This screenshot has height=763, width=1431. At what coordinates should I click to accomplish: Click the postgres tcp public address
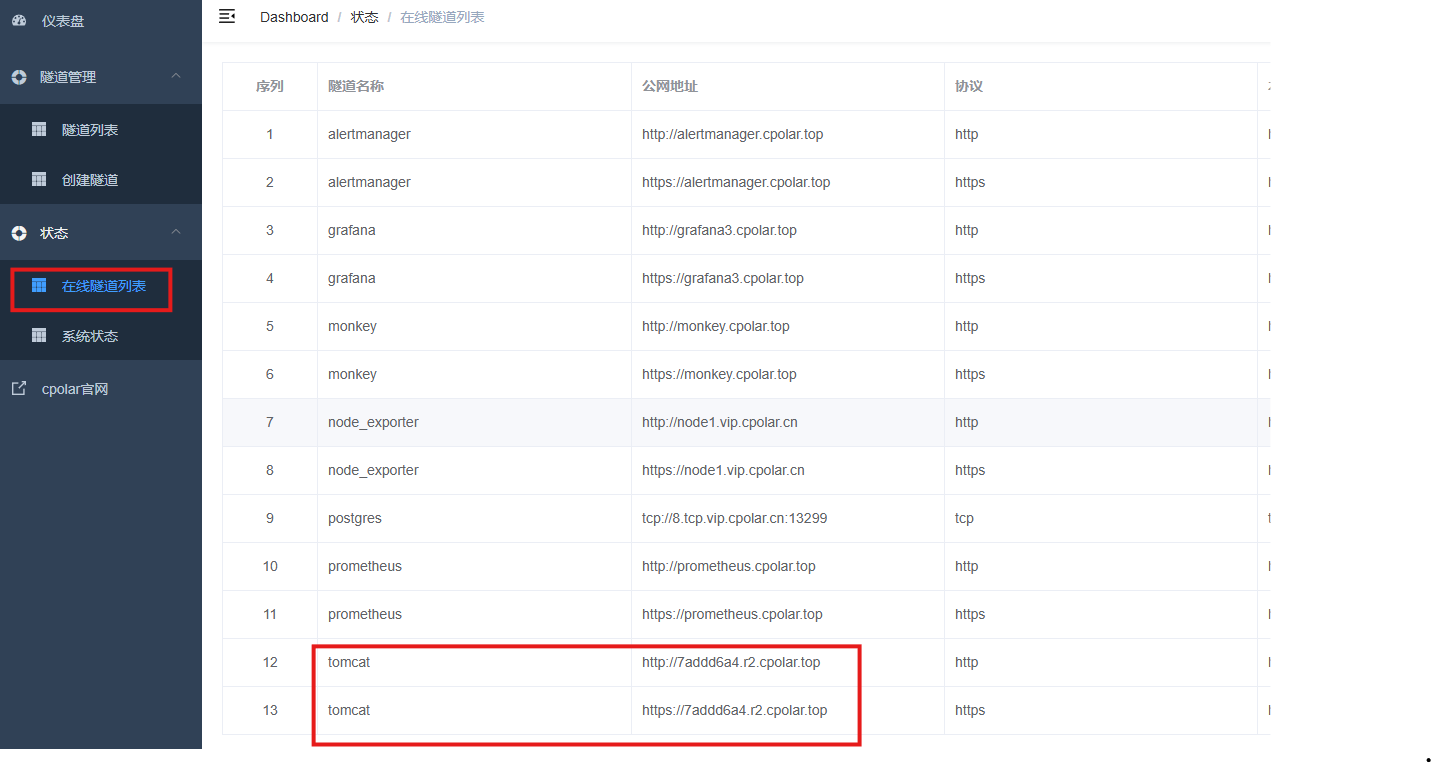pyautogui.click(x=734, y=518)
